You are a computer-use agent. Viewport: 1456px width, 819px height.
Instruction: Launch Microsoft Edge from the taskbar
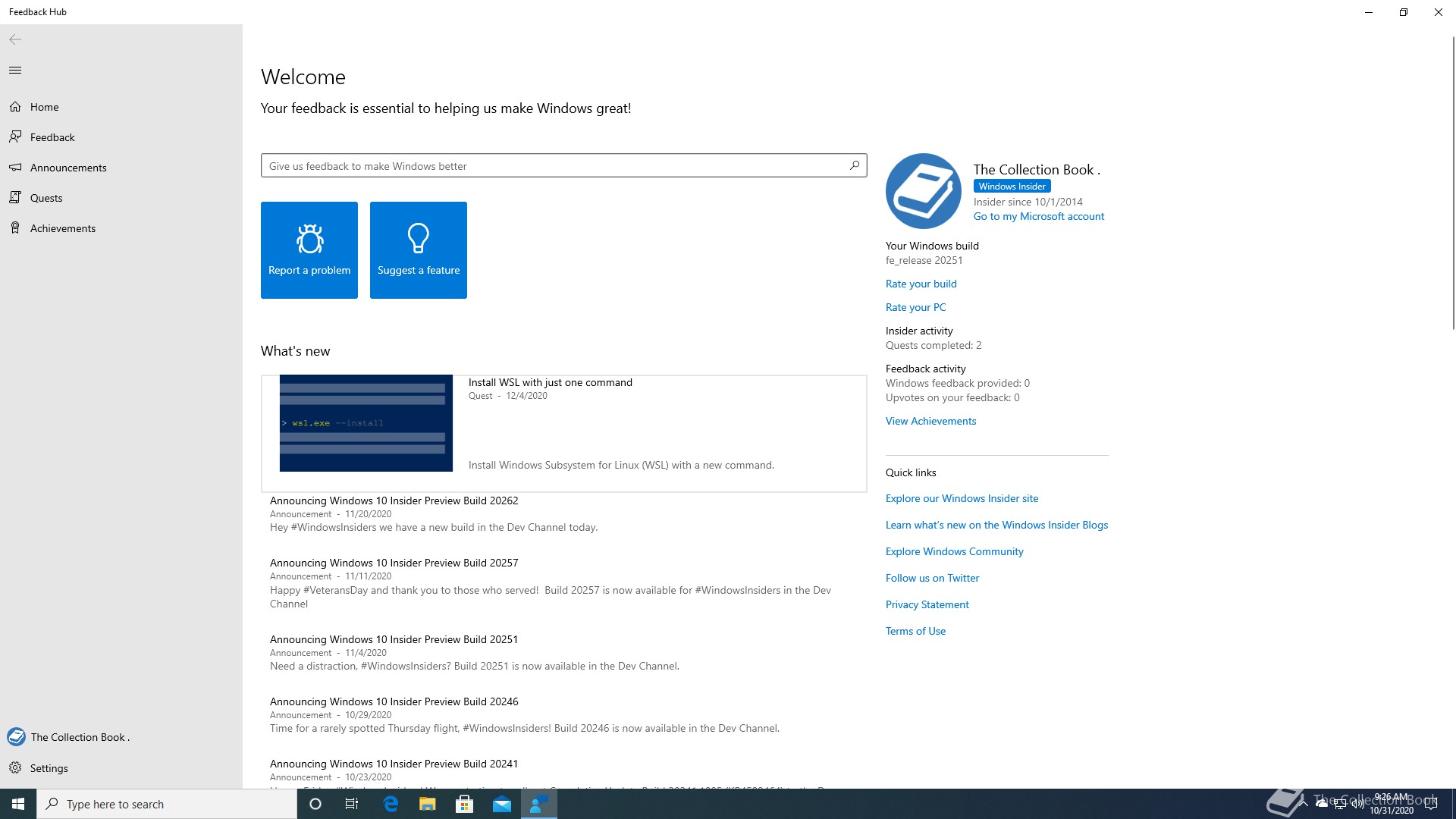point(391,804)
